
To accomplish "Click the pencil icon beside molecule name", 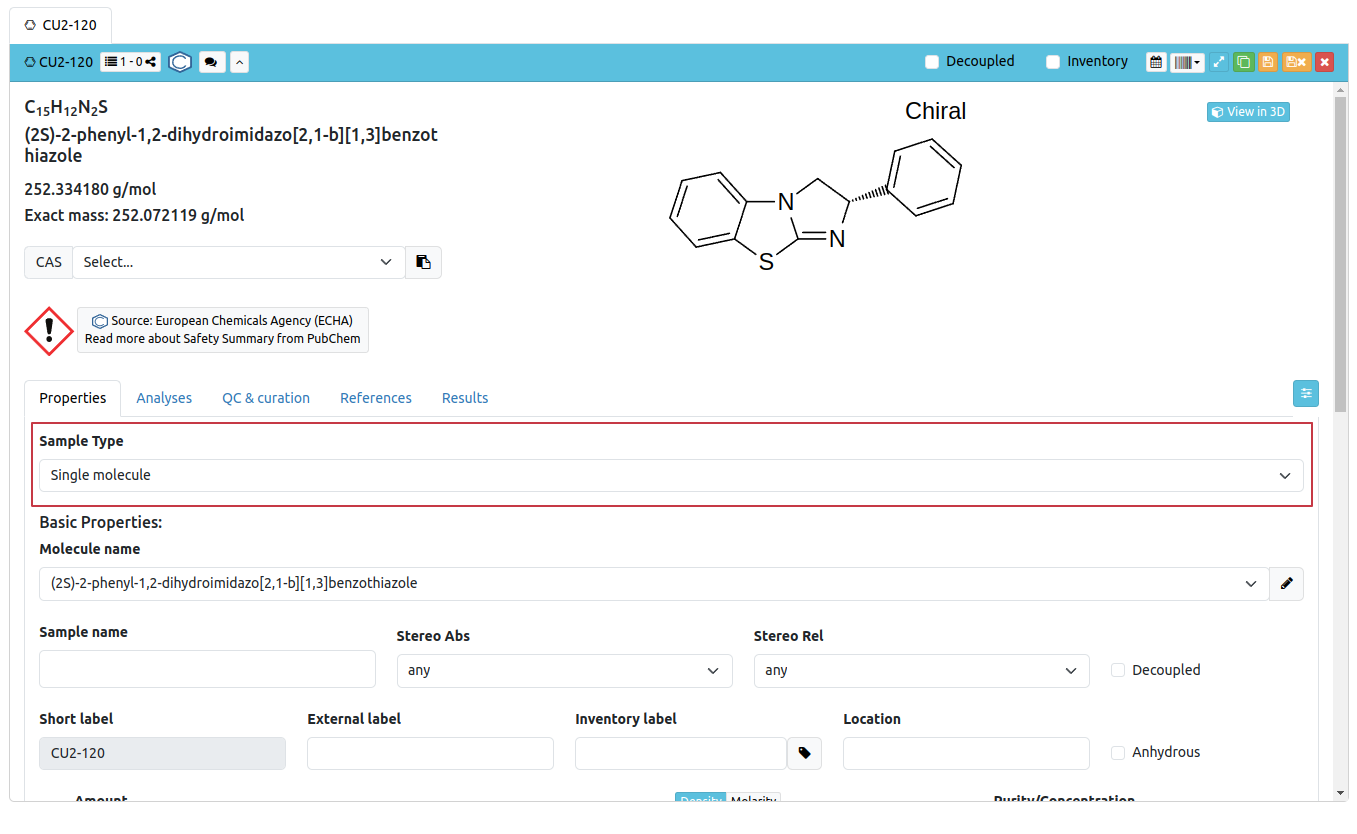I will 1286,584.
